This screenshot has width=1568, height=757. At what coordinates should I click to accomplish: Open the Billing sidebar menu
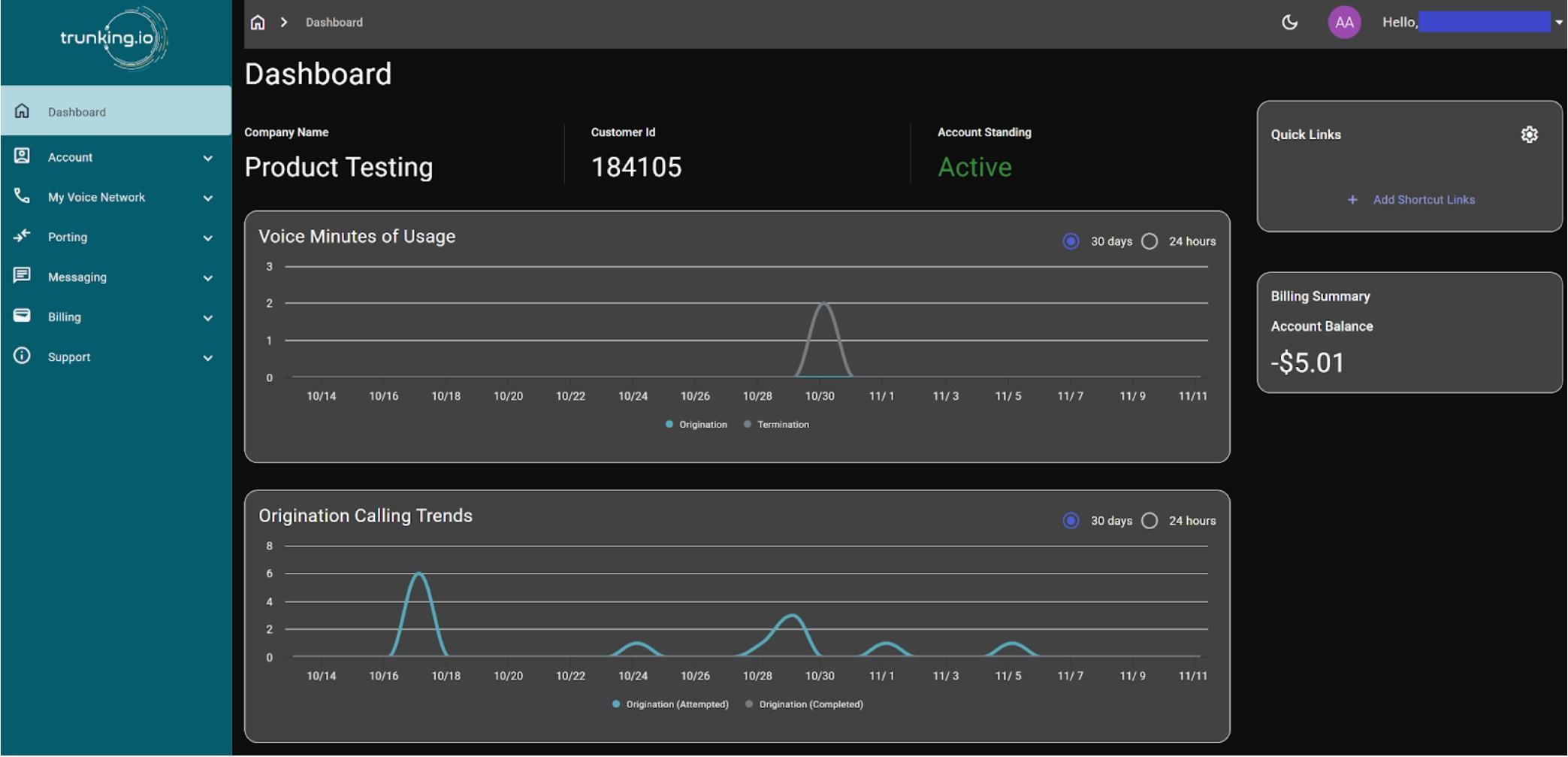(65, 317)
